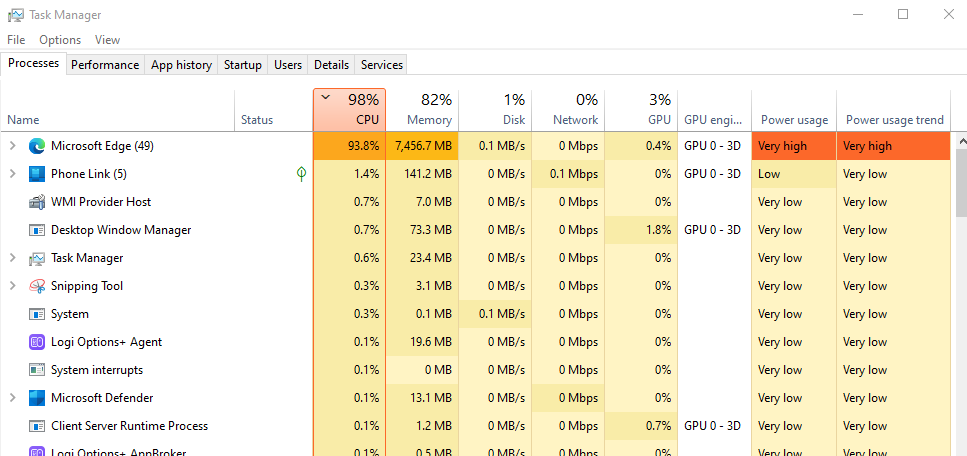Sort by the GPU engine column header

715,110
